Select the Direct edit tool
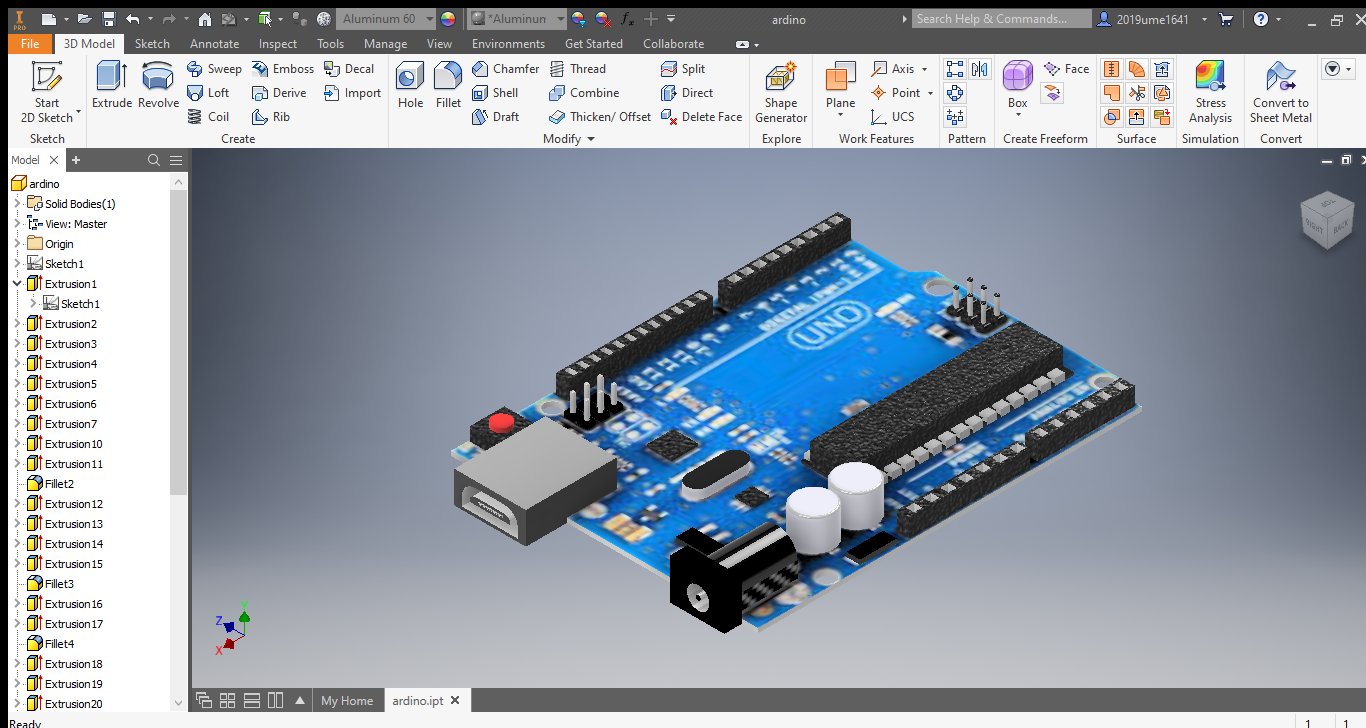The width and height of the screenshot is (1366, 728). coord(687,93)
